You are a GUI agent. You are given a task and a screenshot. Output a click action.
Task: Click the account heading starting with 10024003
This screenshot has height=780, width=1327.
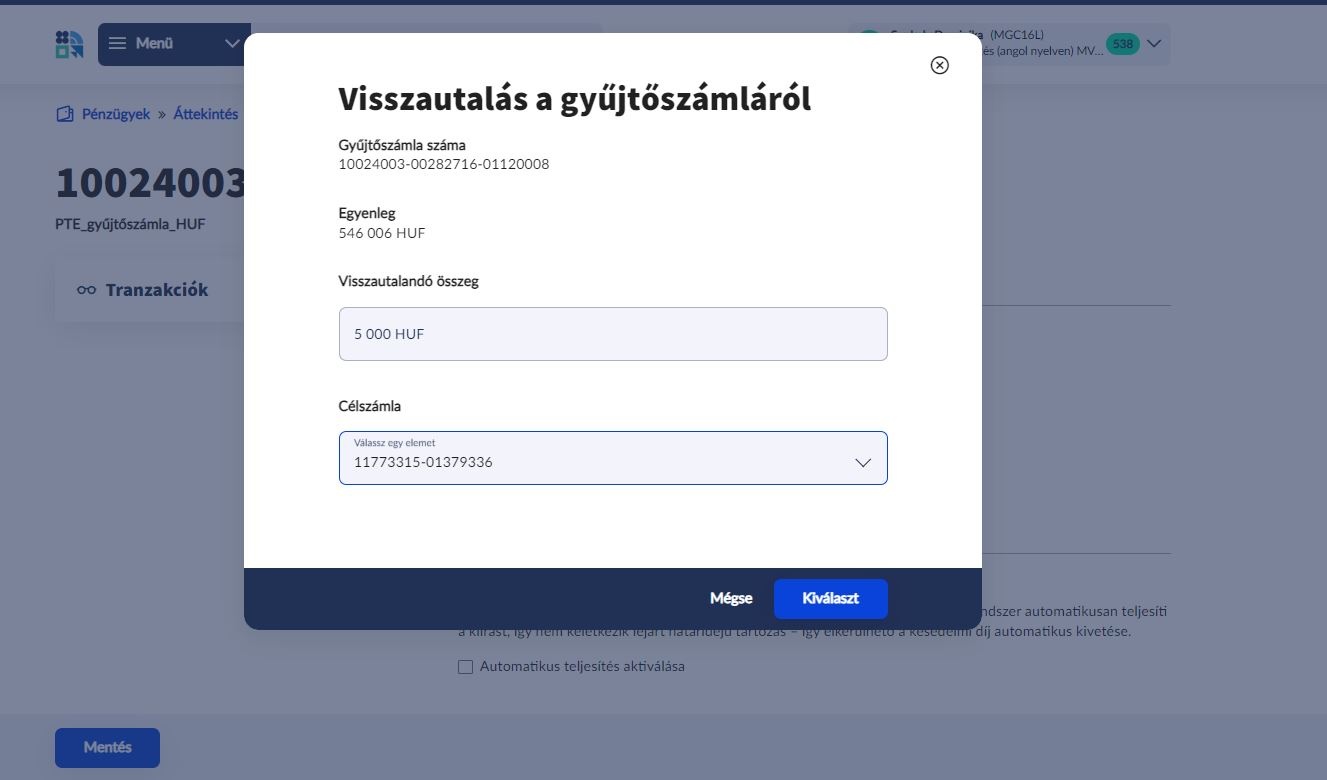(x=150, y=184)
